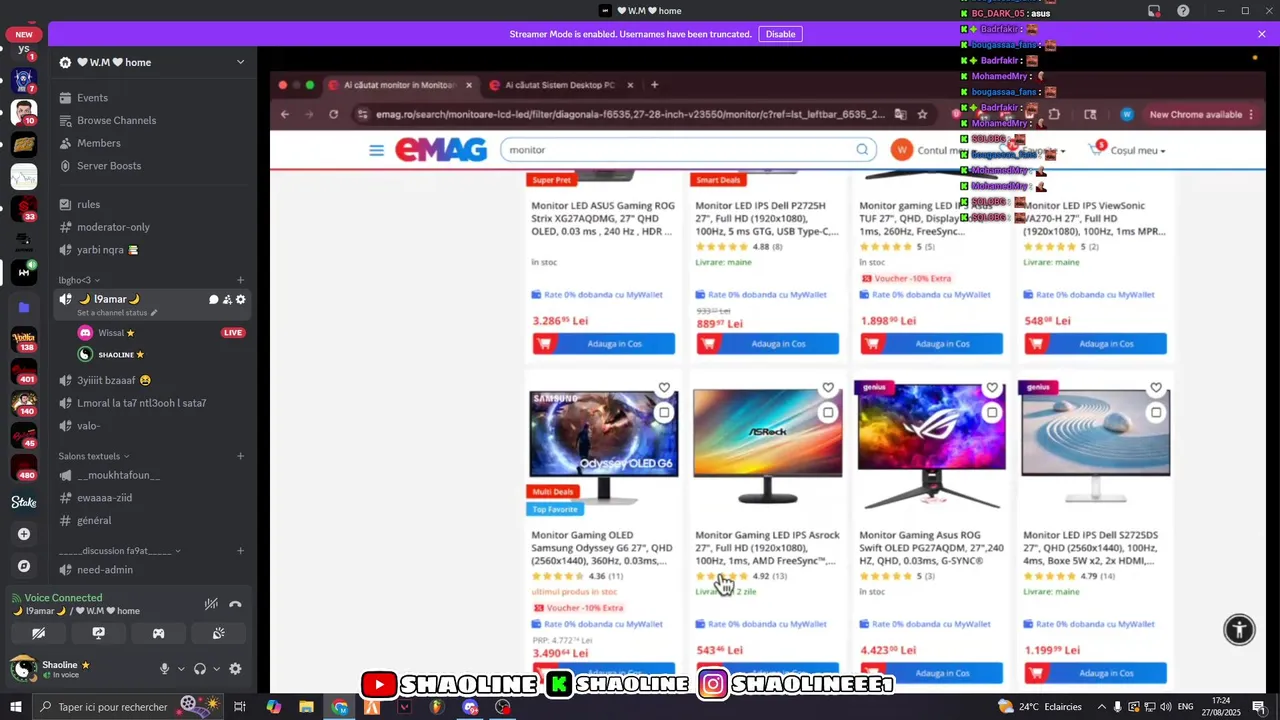Add a server with the plus button
Screen dimensions: 1280x720
point(24,534)
